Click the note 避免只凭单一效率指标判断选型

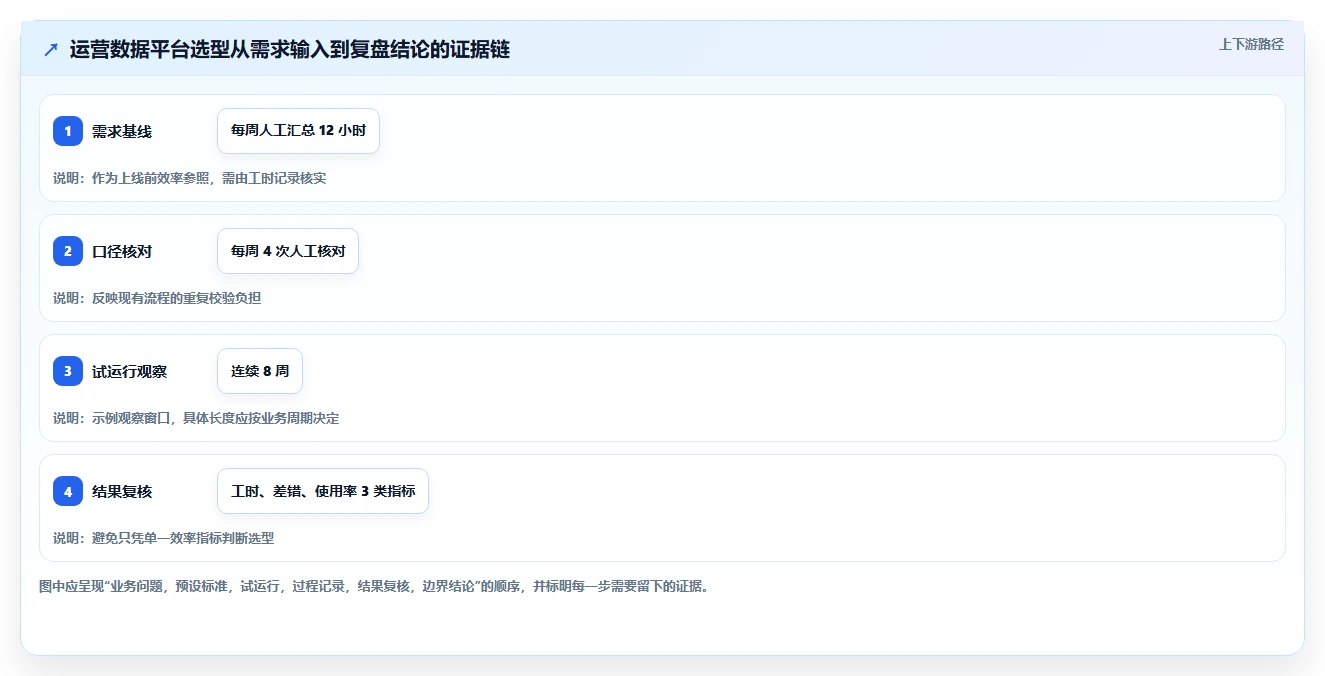(x=164, y=538)
